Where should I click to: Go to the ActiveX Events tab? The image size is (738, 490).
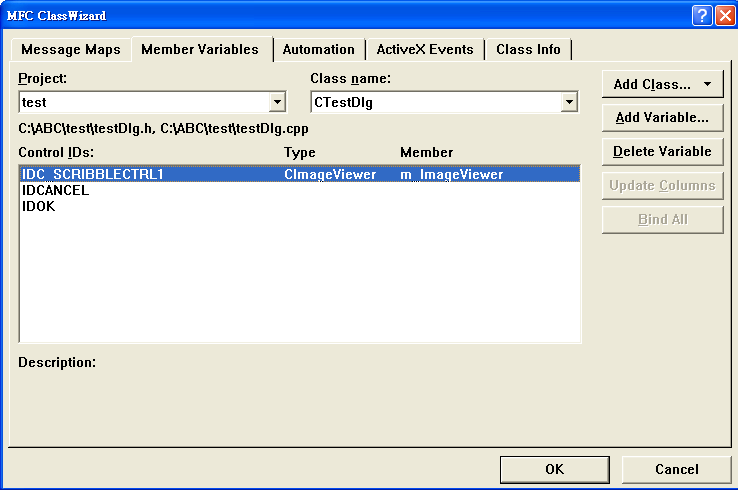coord(425,49)
